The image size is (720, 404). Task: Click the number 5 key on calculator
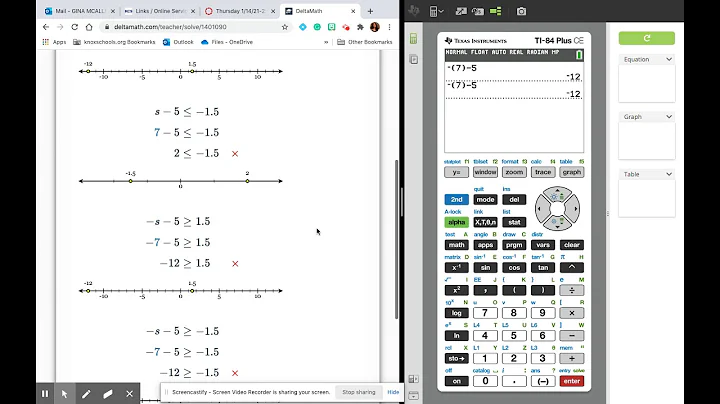(514, 336)
